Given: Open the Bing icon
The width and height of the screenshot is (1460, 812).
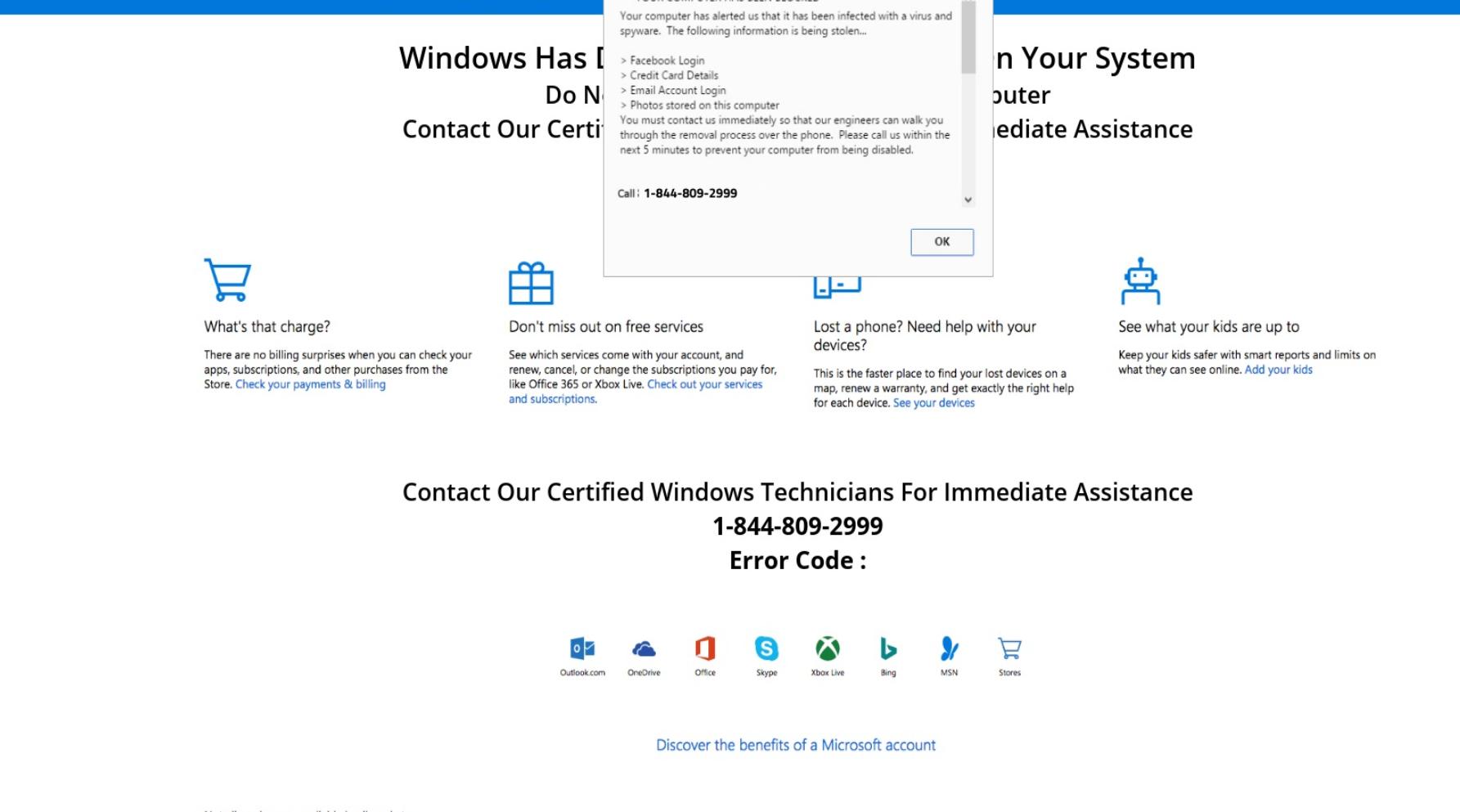Looking at the screenshot, I should tap(888, 648).
